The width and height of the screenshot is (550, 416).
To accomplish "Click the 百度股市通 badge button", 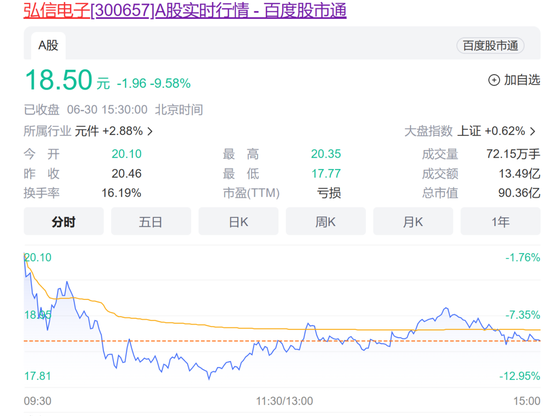I will [x=490, y=46].
